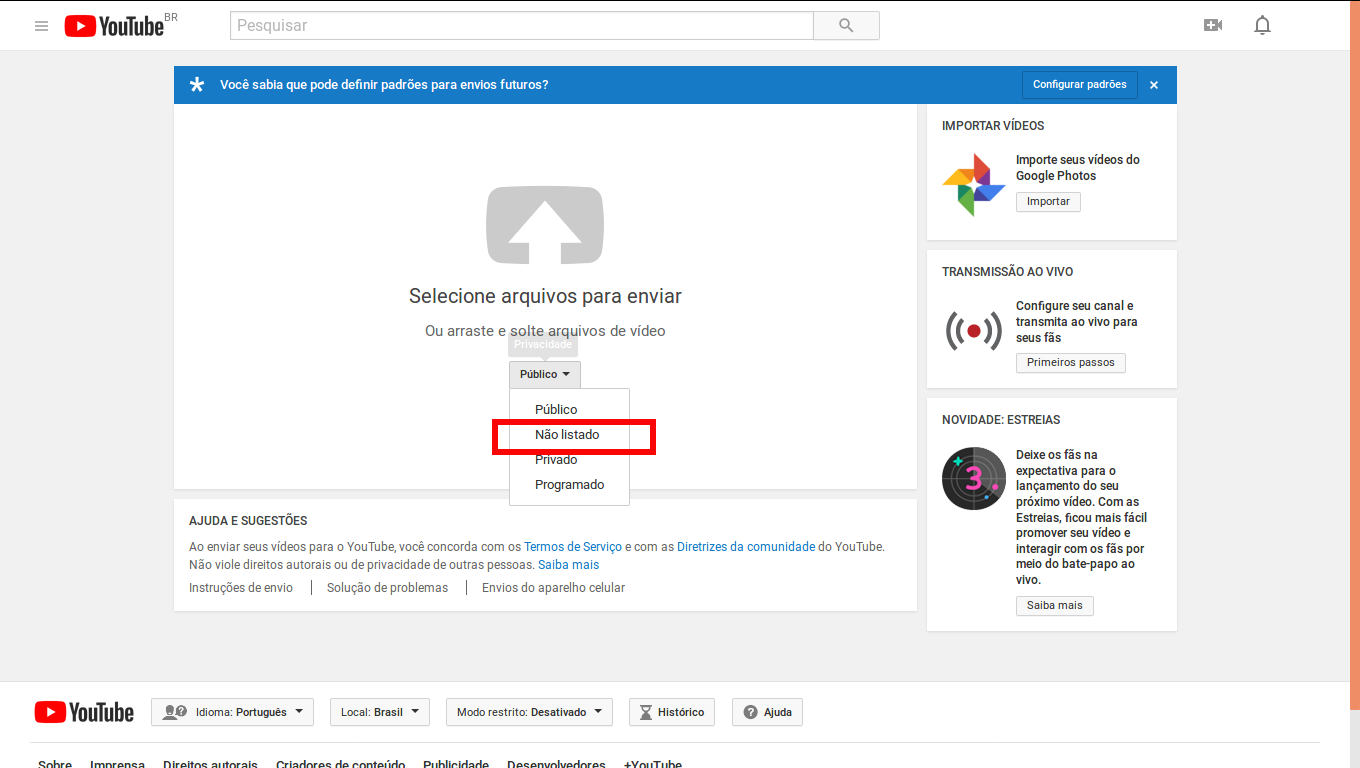
Task: Open Publicidade footer link
Action: 456,764
